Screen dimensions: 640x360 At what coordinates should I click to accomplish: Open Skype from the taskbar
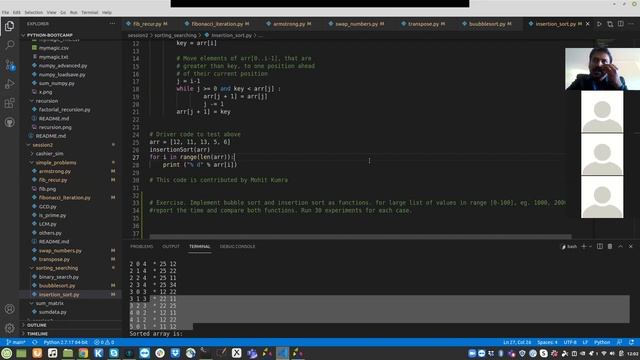(114, 353)
